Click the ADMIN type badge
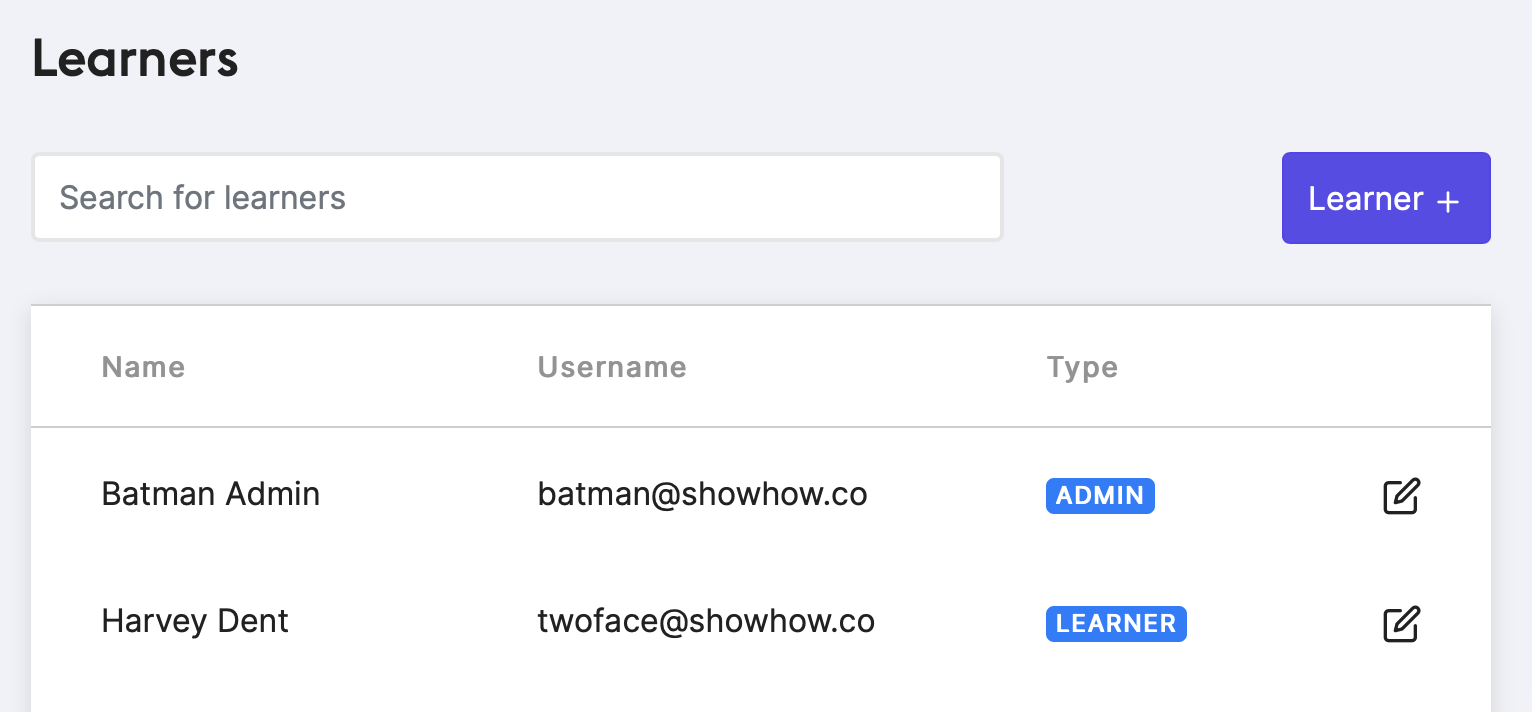The height and width of the screenshot is (712, 1532). tap(1100, 496)
